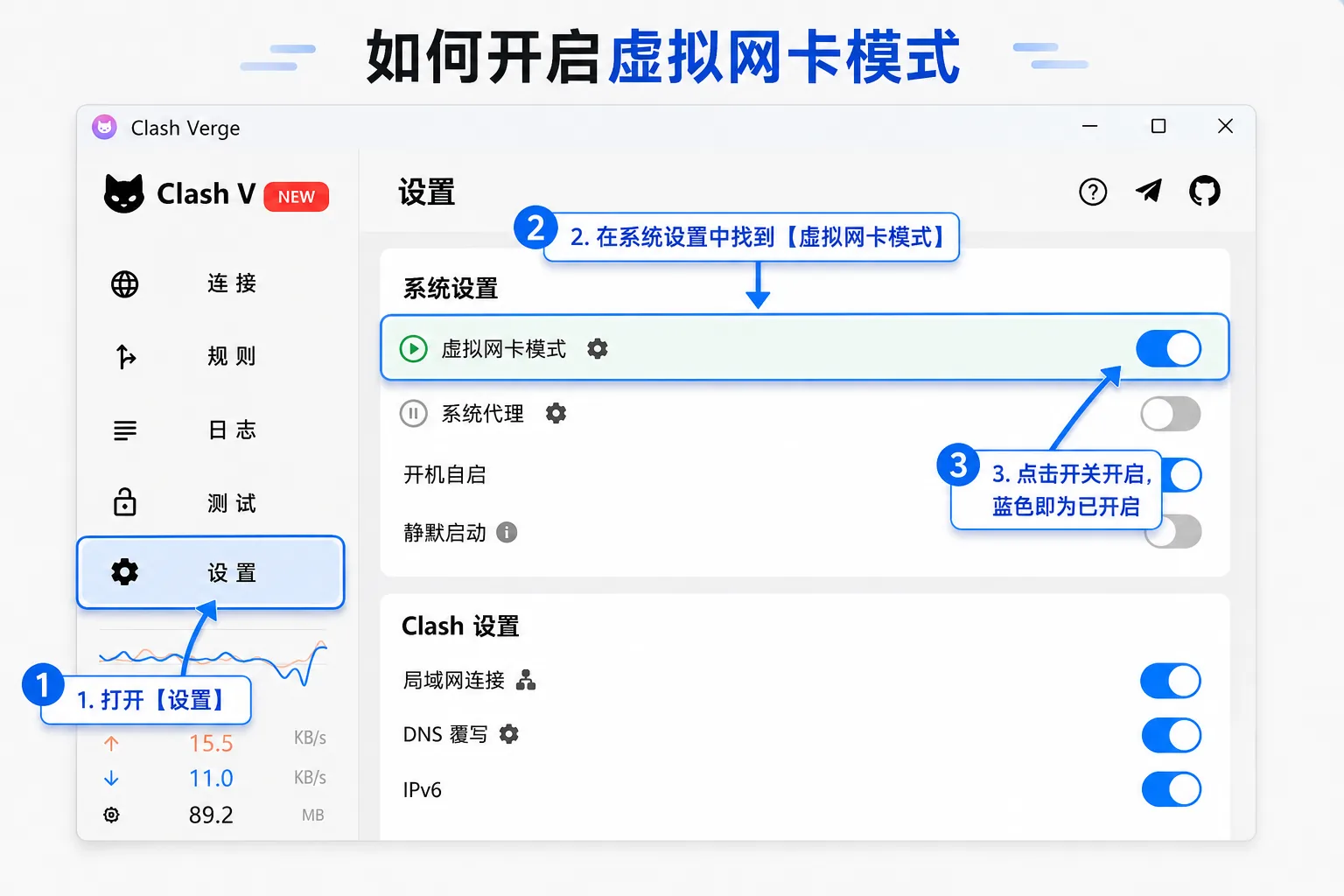Click the 开机自启 label
1344x896 pixels.
coord(444,475)
